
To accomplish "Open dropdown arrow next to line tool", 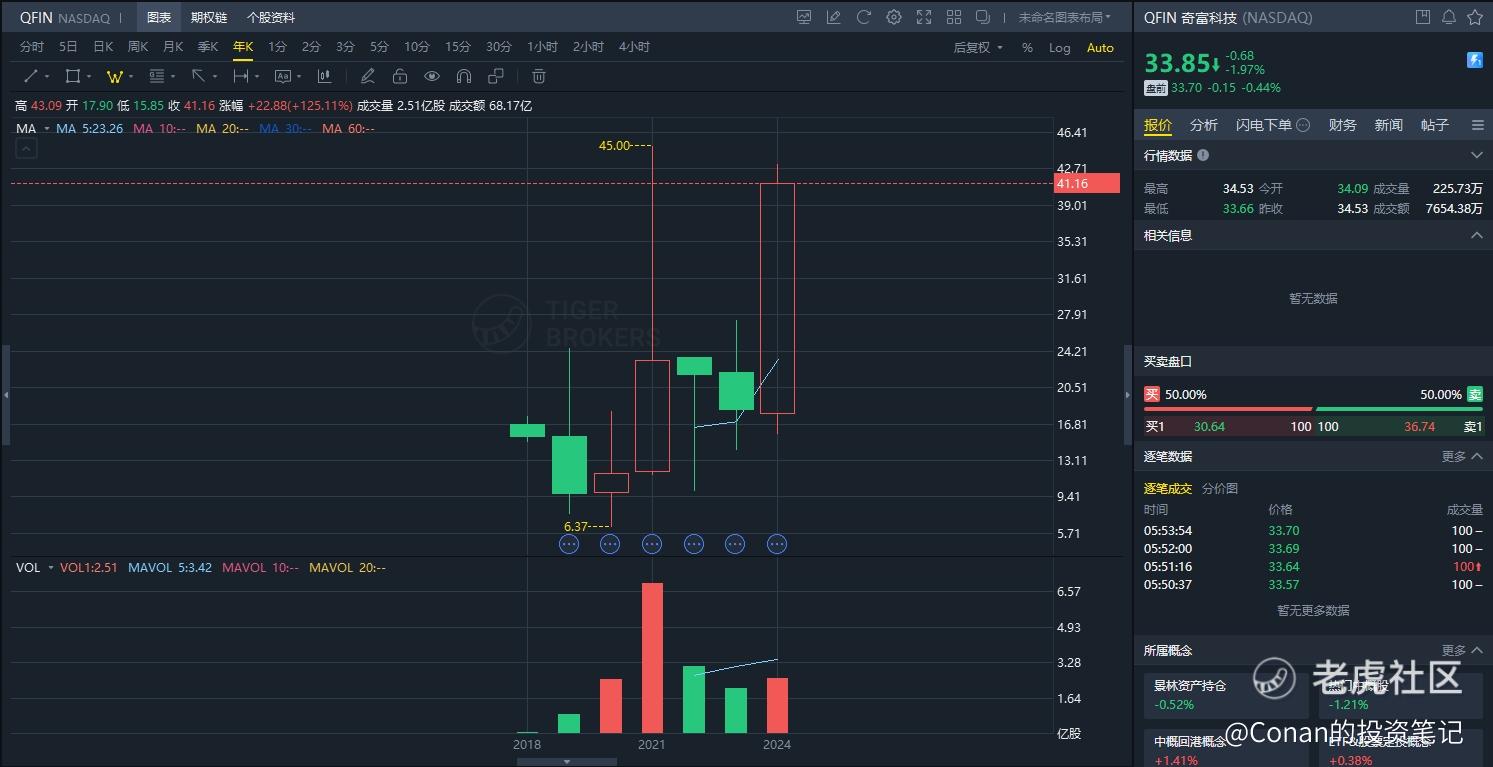I will (x=47, y=77).
